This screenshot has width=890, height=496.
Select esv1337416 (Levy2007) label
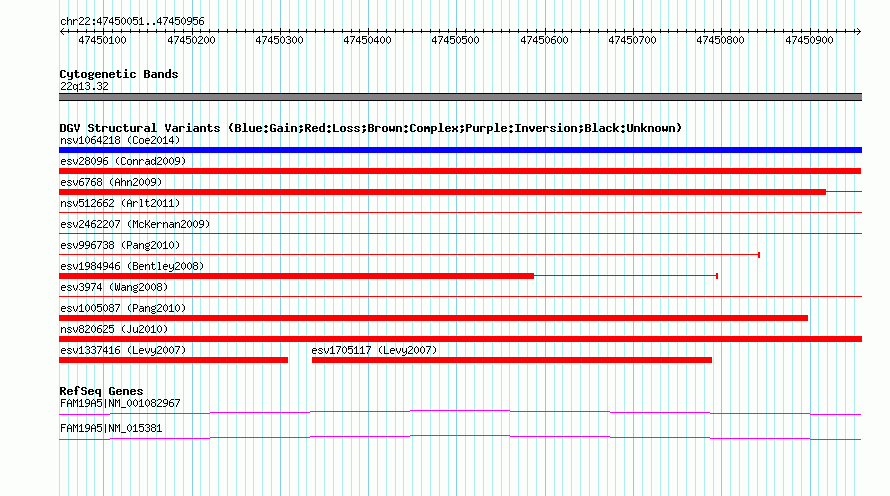click(x=123, y=350)
